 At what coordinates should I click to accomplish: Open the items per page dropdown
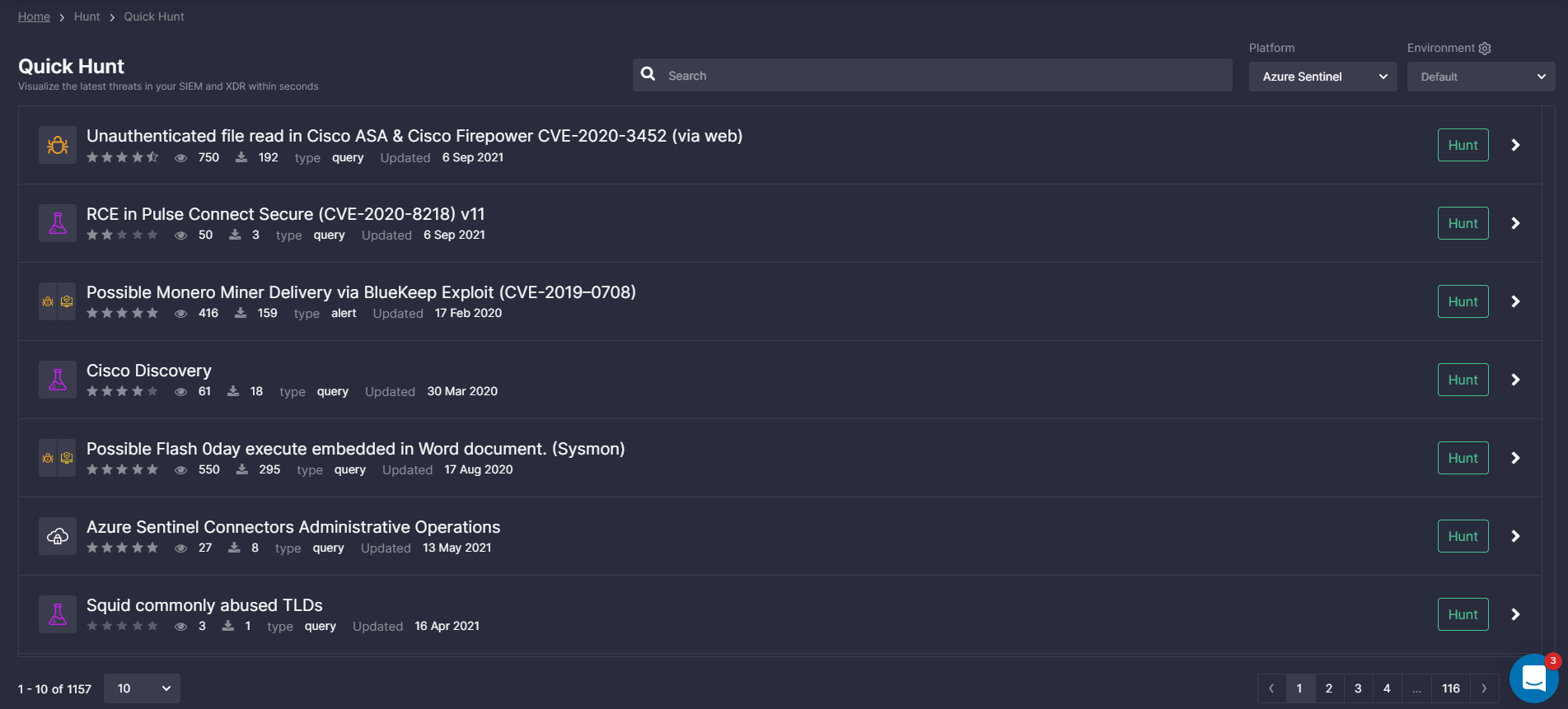tap(142, 688)
